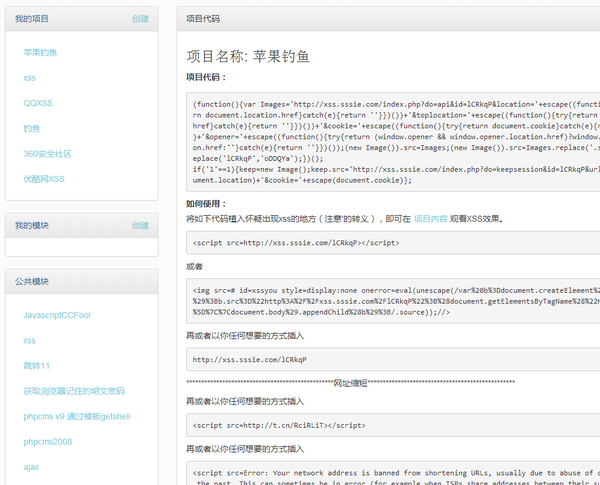Click the 如何使用： label
This screenshot has height=485, width=600.
click(x=207, y=204)
